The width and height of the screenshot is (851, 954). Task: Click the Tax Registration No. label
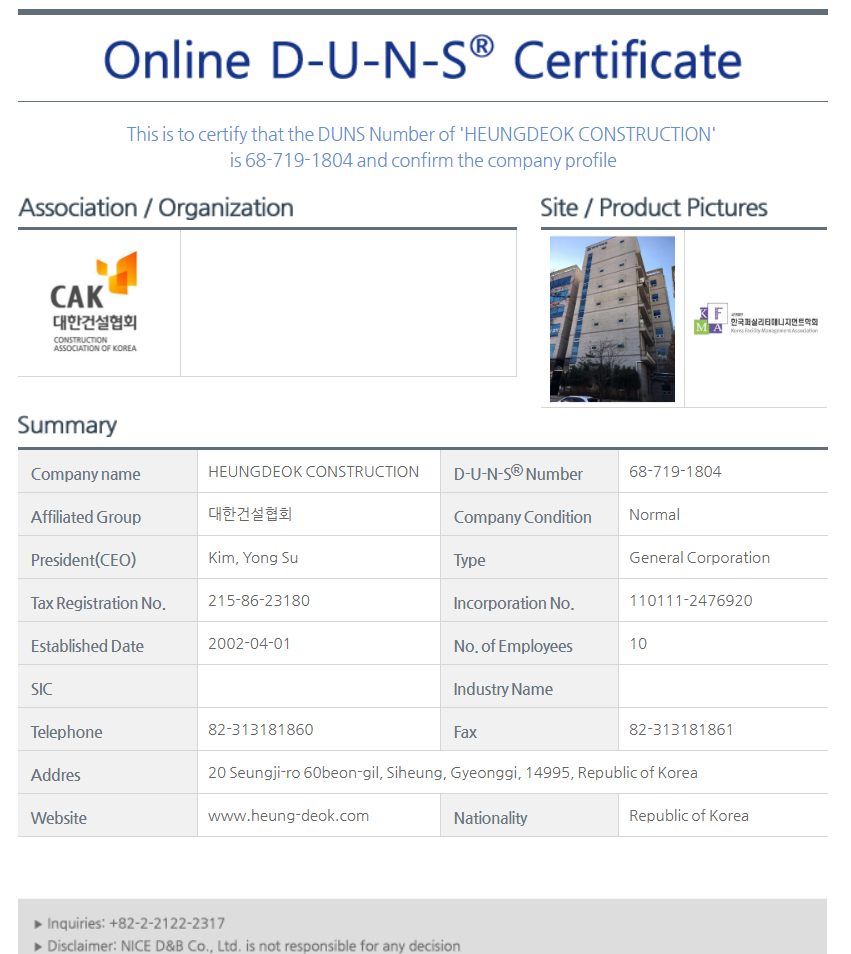click(99, 603)
